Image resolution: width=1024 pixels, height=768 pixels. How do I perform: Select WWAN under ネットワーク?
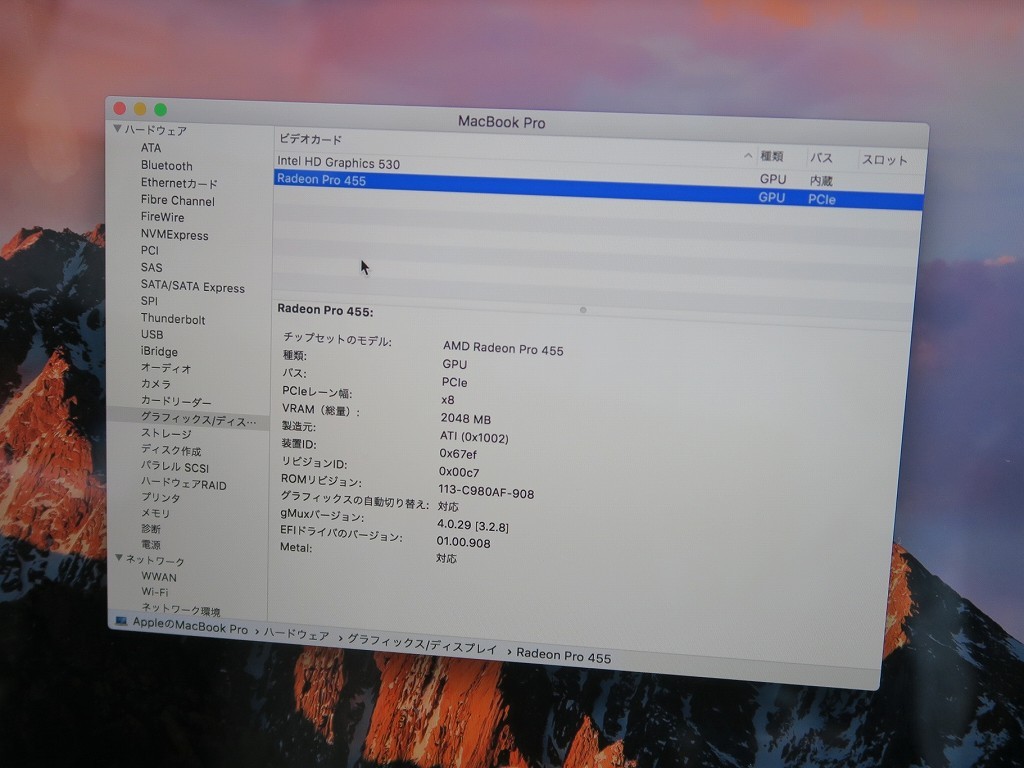[x=159, y=577]
